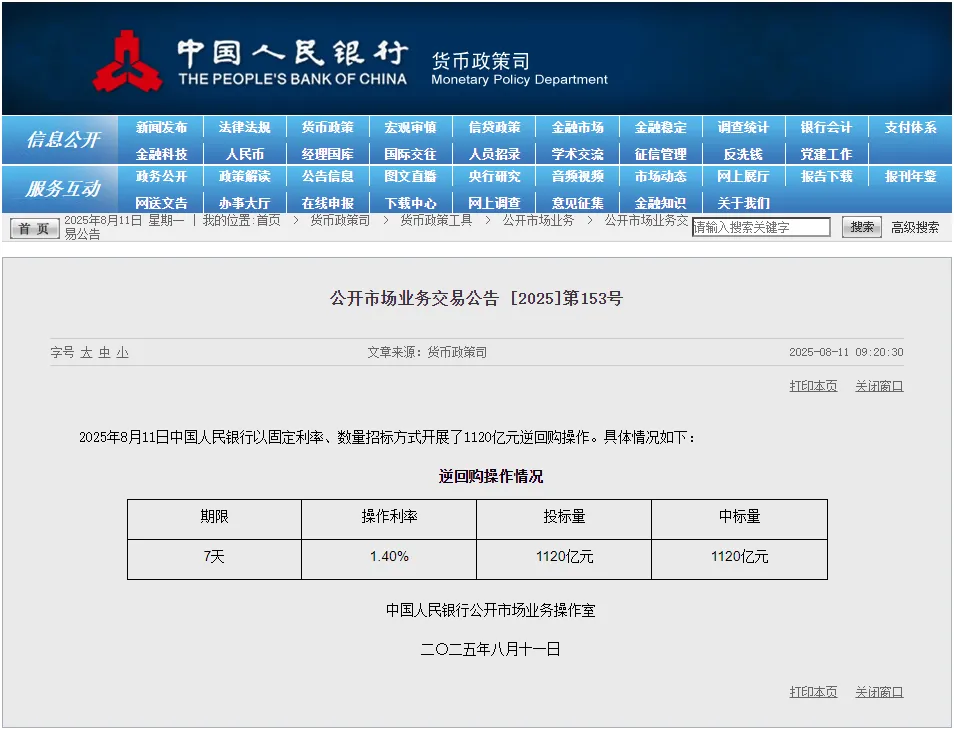The width and height of the screenshot is (954, 730).
Task: Click the top 打印本页 print link
Action: click(813, 386)
